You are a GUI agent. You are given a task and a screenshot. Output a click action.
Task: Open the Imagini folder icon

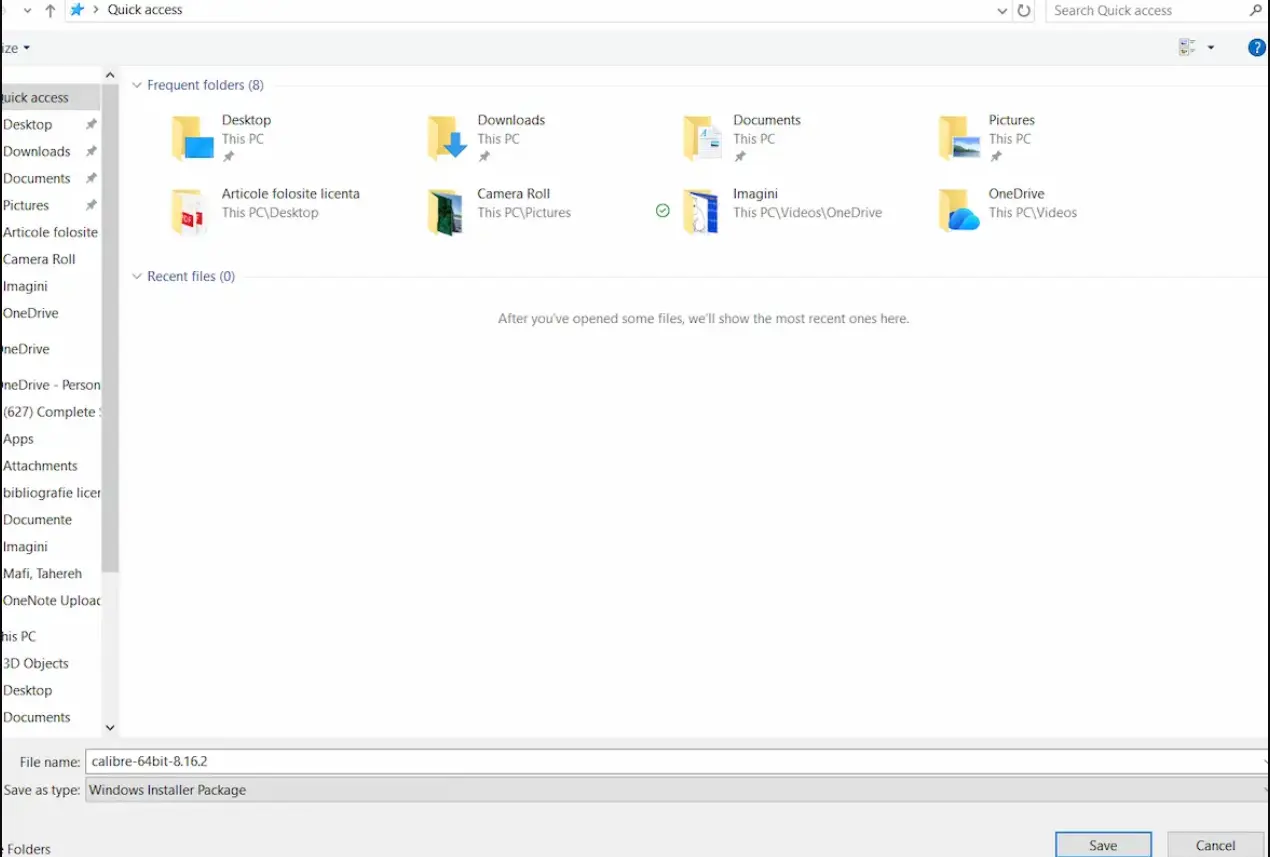coord(701,212)
